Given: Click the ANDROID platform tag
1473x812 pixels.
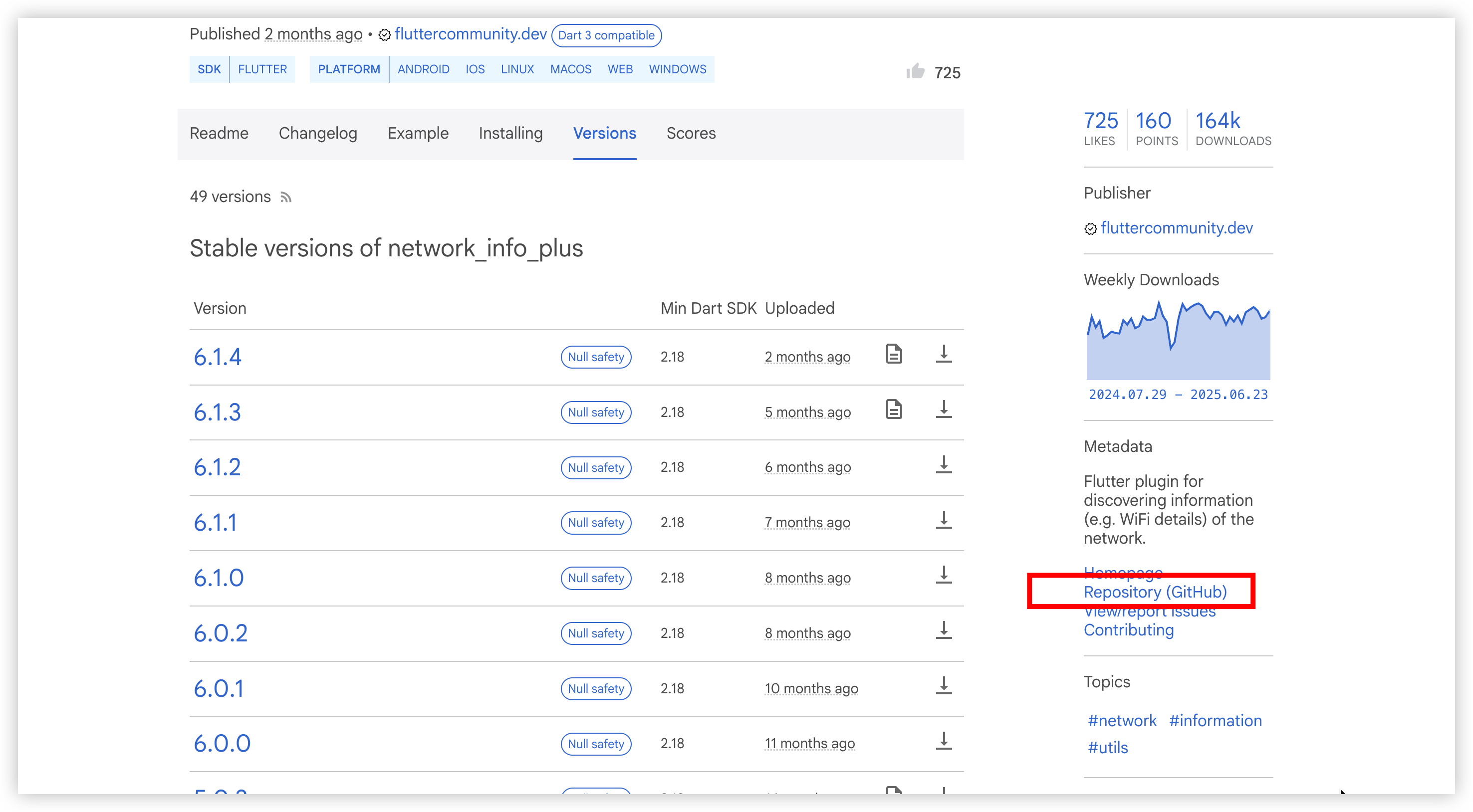Looking at the screenshot, I should click(x=423, y=70).
